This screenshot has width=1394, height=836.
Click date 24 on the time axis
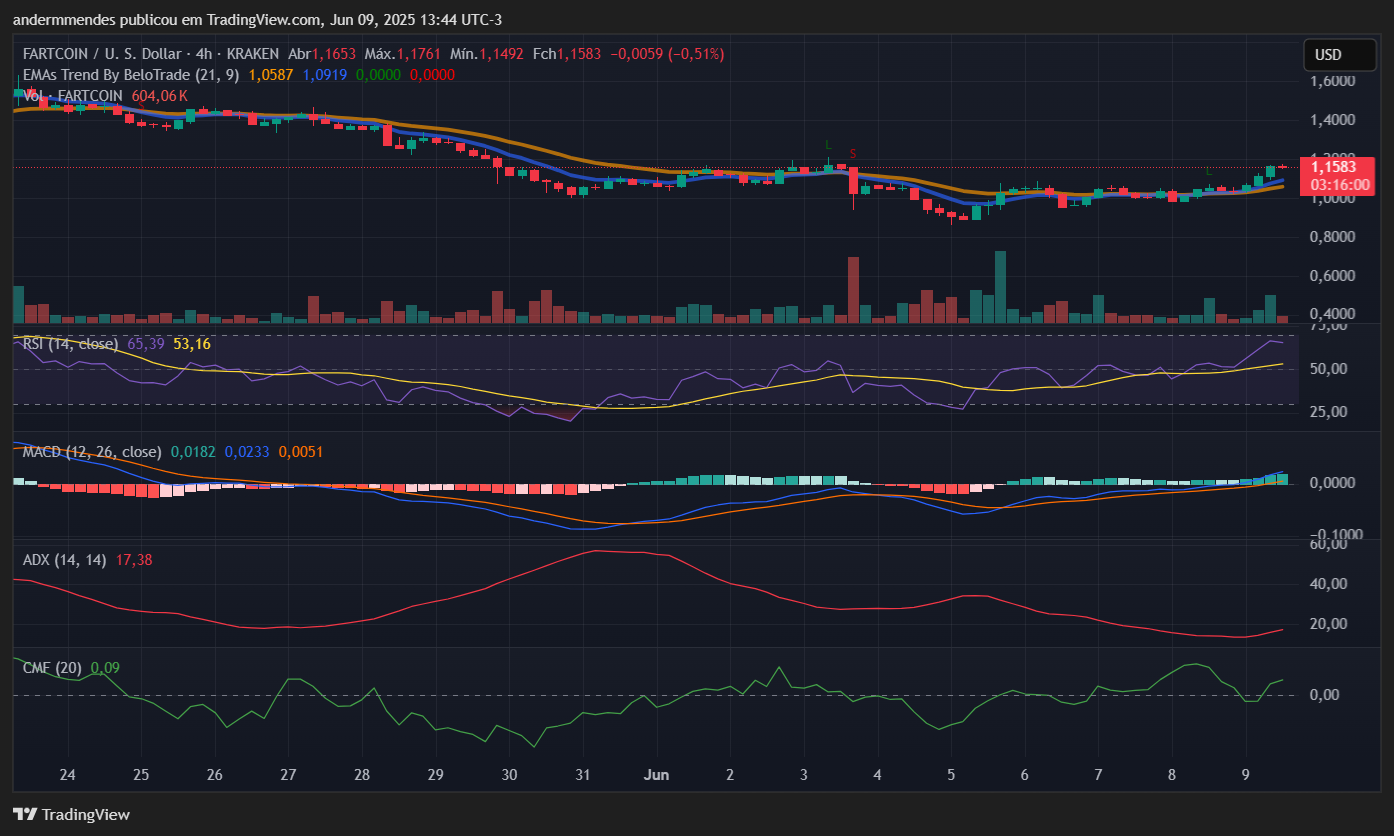[67, 775]
